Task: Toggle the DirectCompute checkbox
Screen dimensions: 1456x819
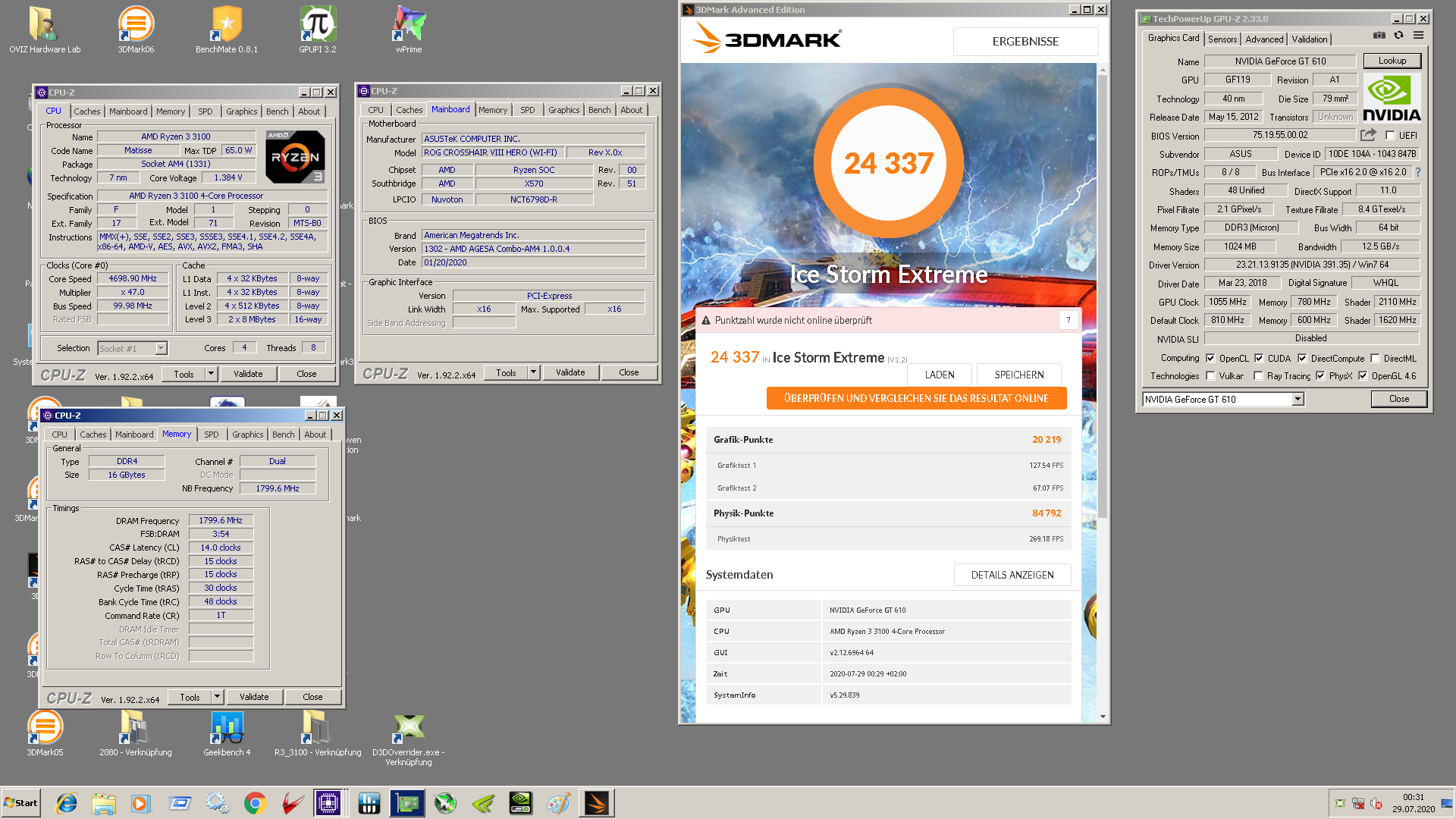Action: [1302, 358]
